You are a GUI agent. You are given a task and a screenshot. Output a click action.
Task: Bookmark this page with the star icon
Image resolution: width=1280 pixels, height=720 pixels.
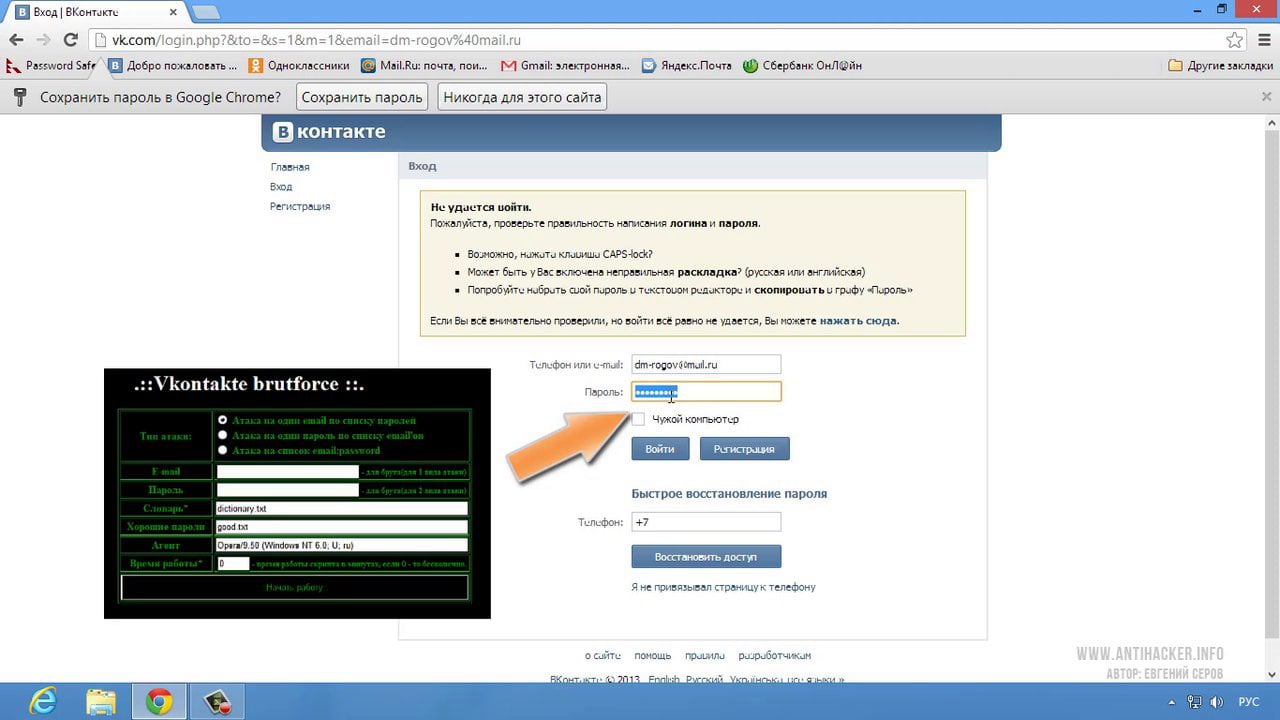(x=1234, y=40)
